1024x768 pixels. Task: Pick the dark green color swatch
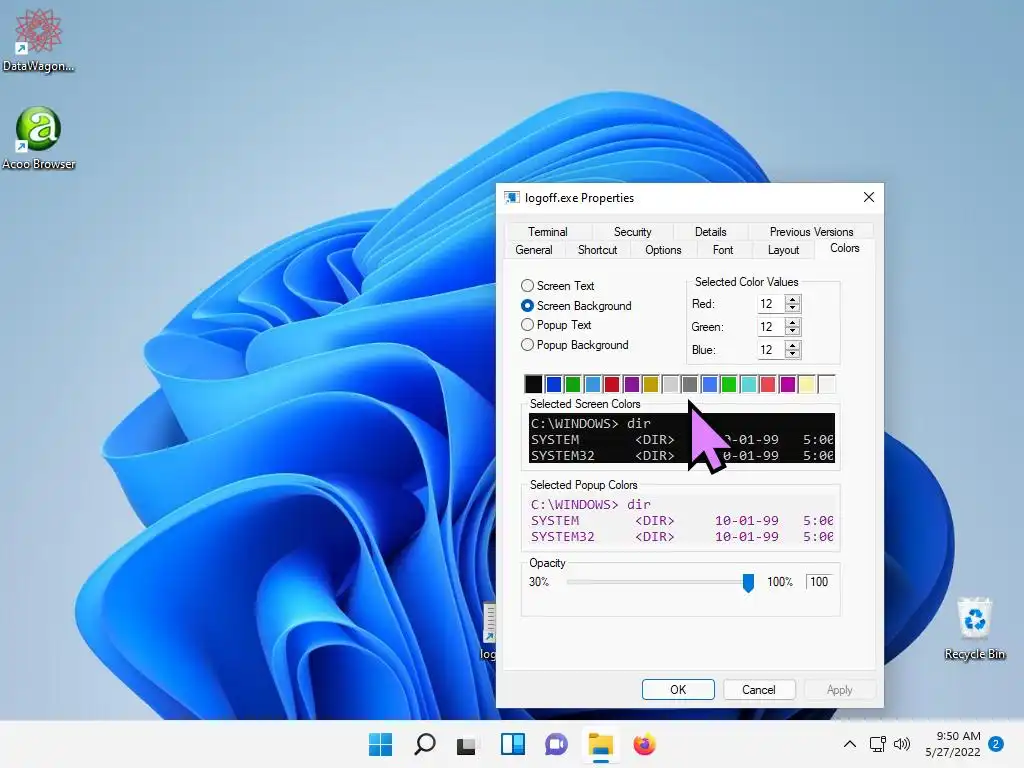(x=573, y=384)
